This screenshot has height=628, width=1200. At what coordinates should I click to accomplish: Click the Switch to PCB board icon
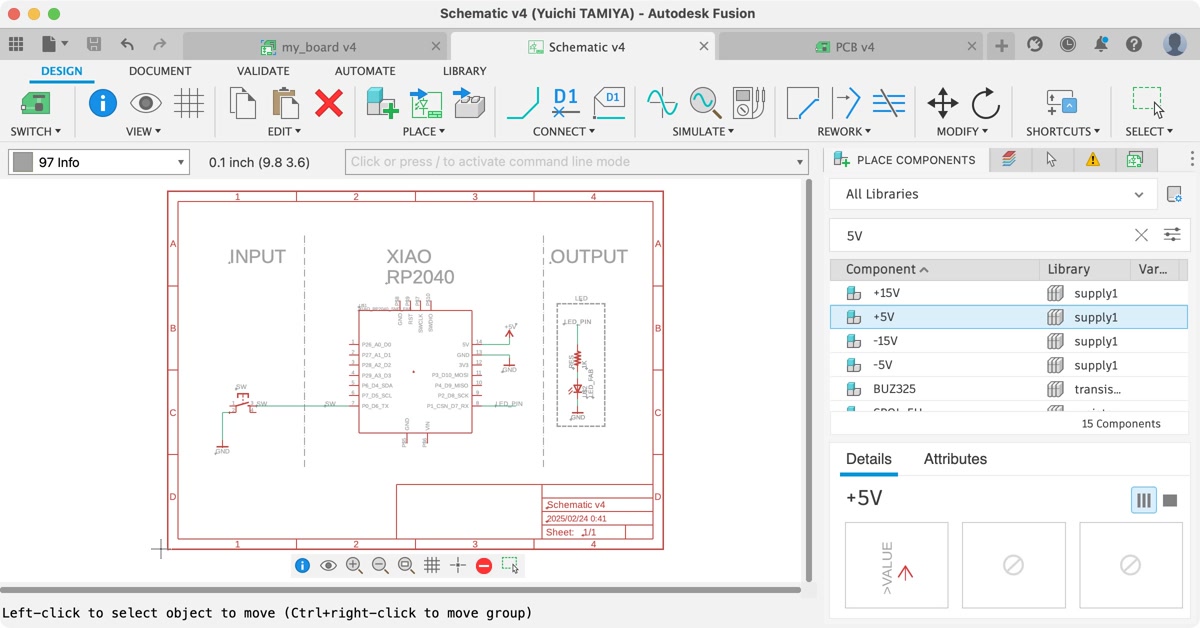click(x=36, y=103)
